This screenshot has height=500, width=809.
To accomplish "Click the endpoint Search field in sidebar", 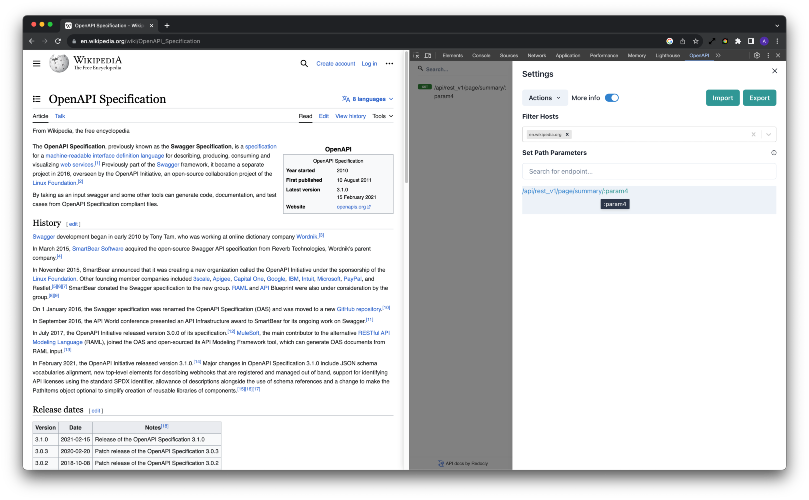I will pyautogui.click(x=460, y=69).
